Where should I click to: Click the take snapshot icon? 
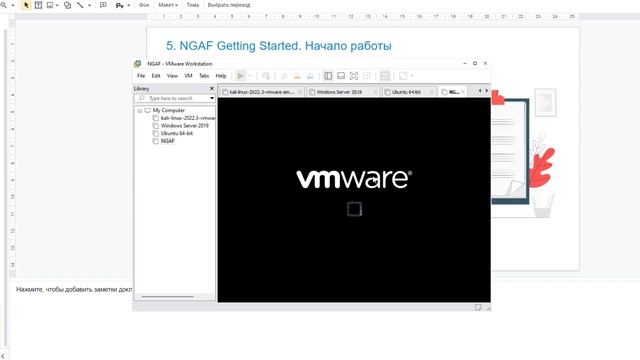click(x=284, y=76)
